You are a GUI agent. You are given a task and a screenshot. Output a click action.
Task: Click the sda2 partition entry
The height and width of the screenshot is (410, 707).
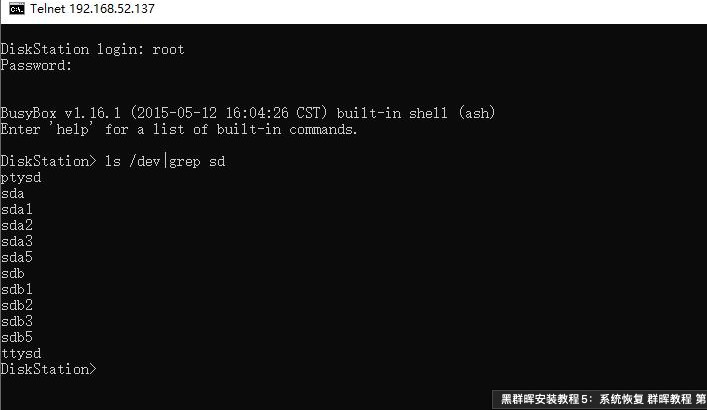point(16,225)
